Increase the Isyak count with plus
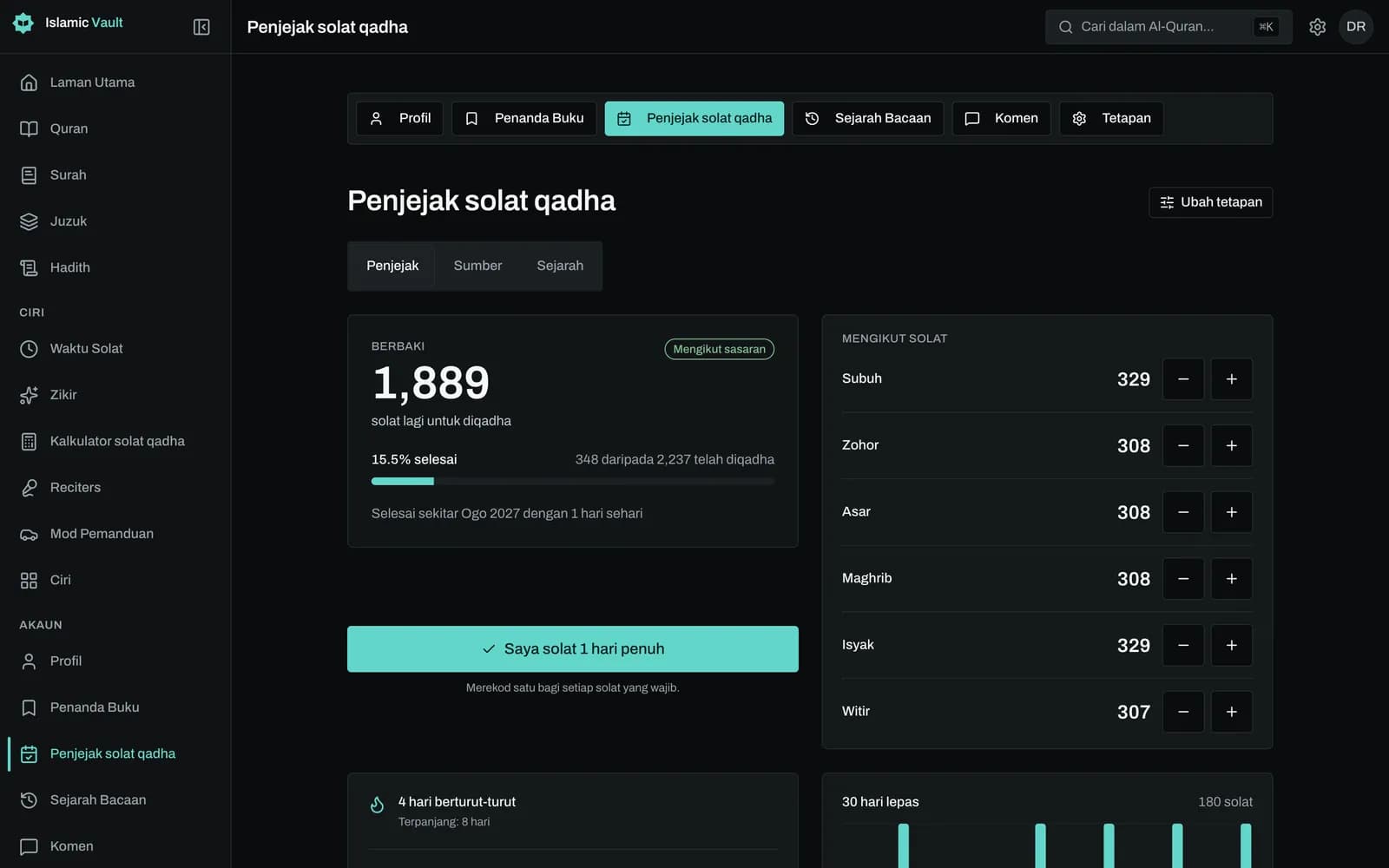Viewport: 1389px width, 868px height. point(1231,645)
